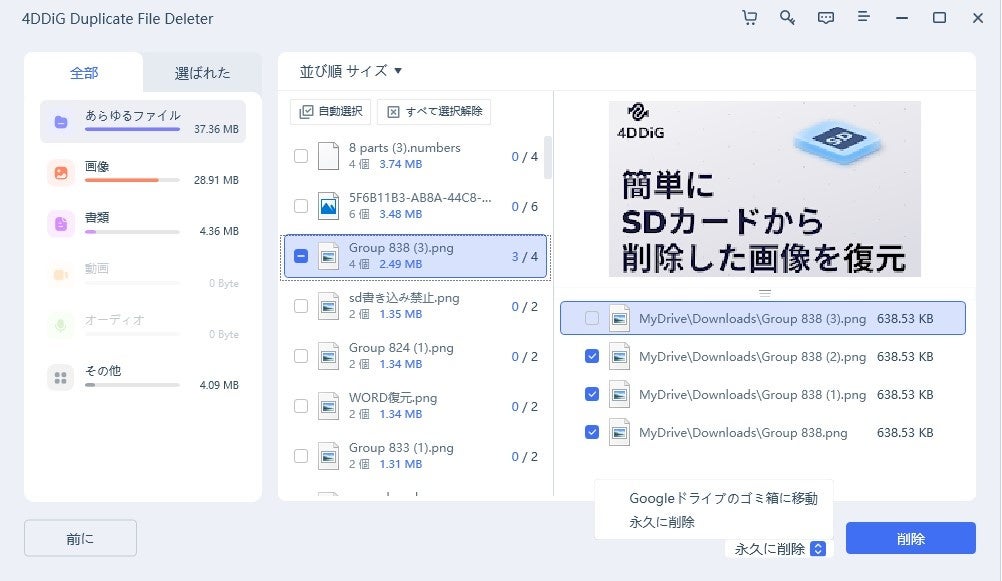
Task: Select the 8 parts (3).numbers file name
Action: point(405,148)
